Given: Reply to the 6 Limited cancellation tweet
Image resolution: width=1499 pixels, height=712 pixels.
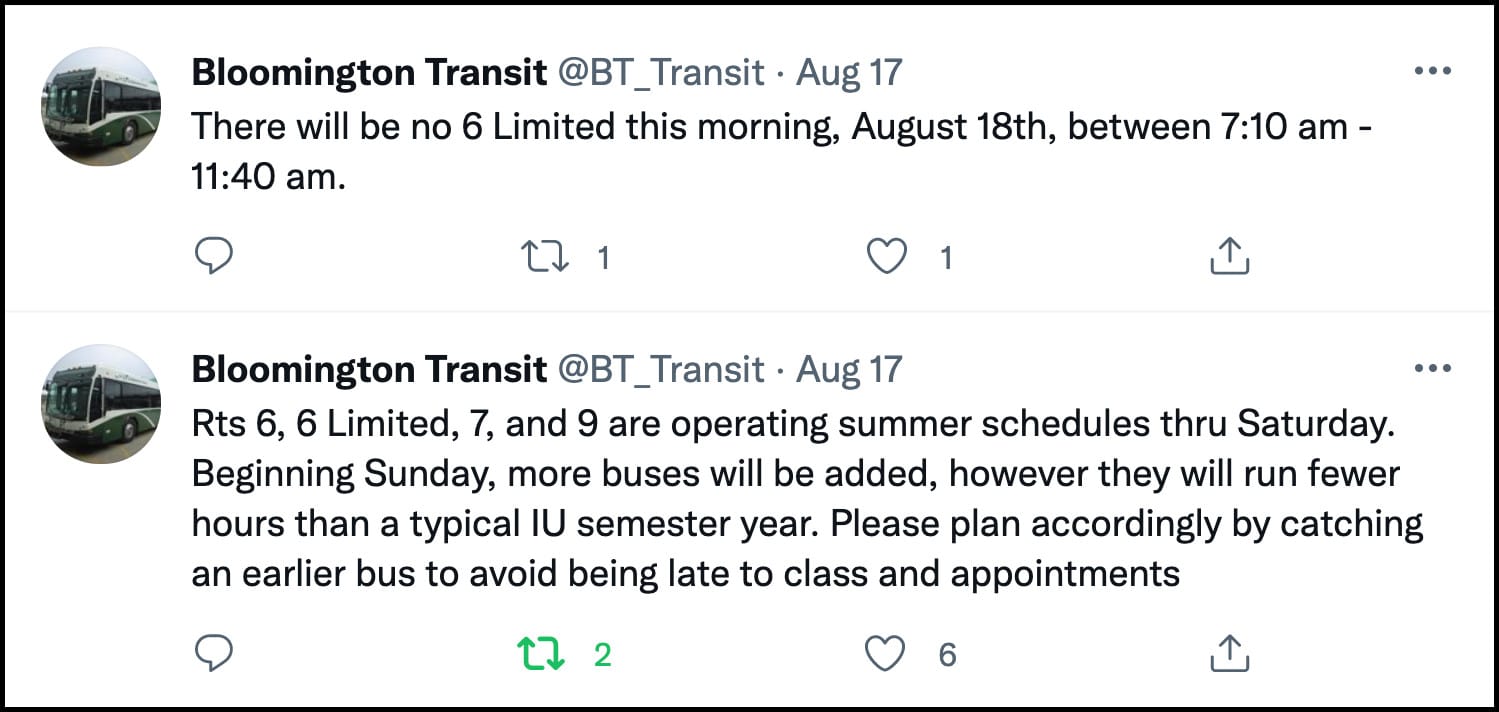Looking at the screenshot, I should 212,257.
